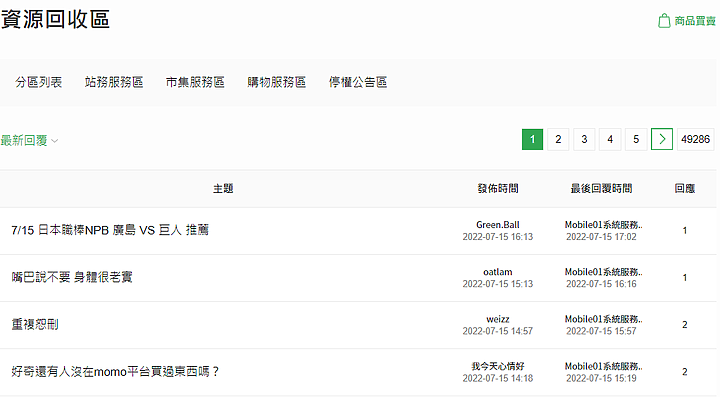Open thread 7/15 日本職棒NPB 廣島 VS 巨人 推薦
The image size is (720, 397).
coord(110,230)
